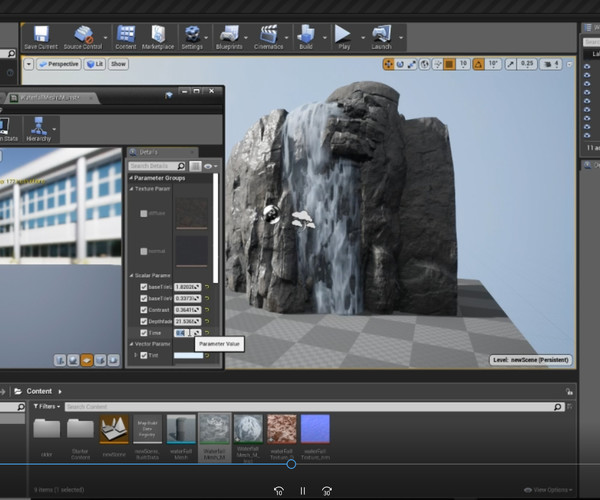Toggle scale snapping in the viewport
The image size is (600, 500).
point(511,64)
